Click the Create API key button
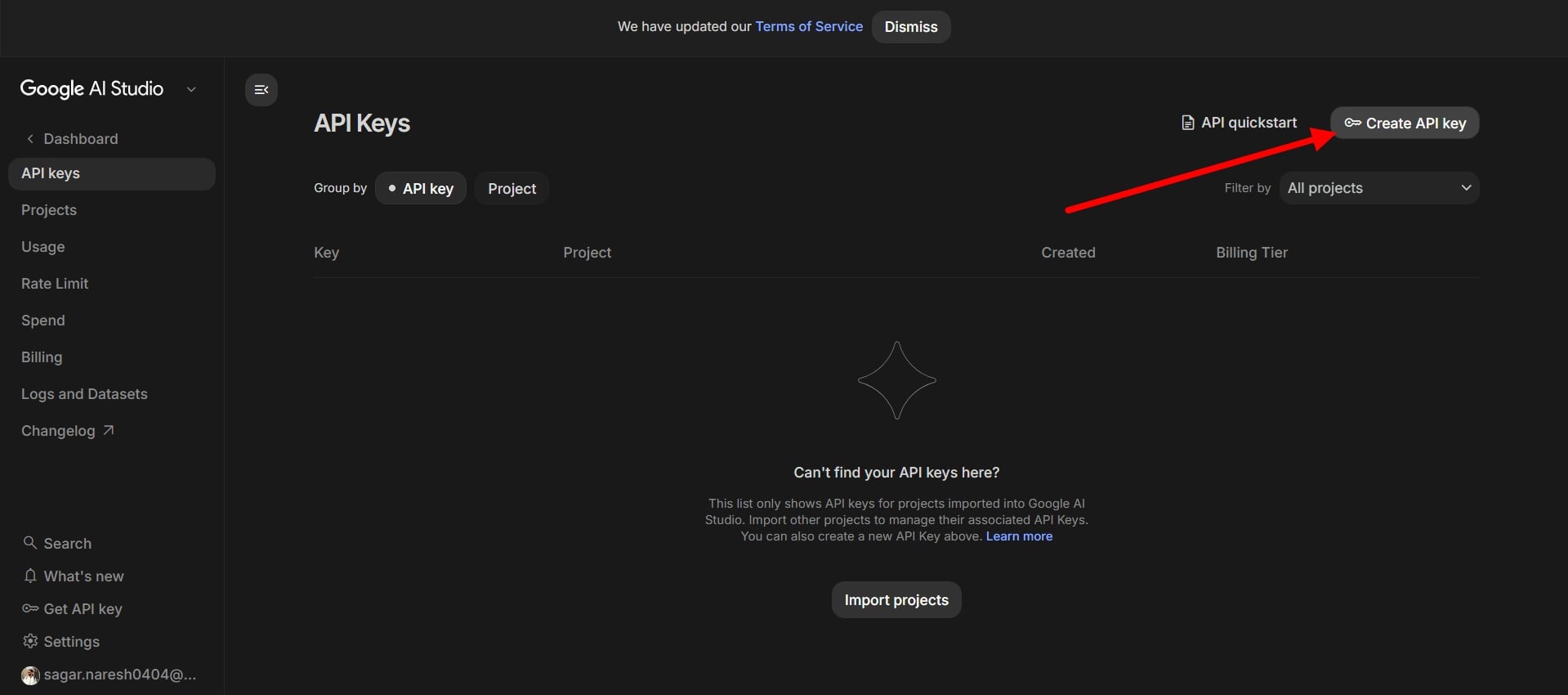The height and width of the screenshot is (695, 1568). (x=1405, y=123)
